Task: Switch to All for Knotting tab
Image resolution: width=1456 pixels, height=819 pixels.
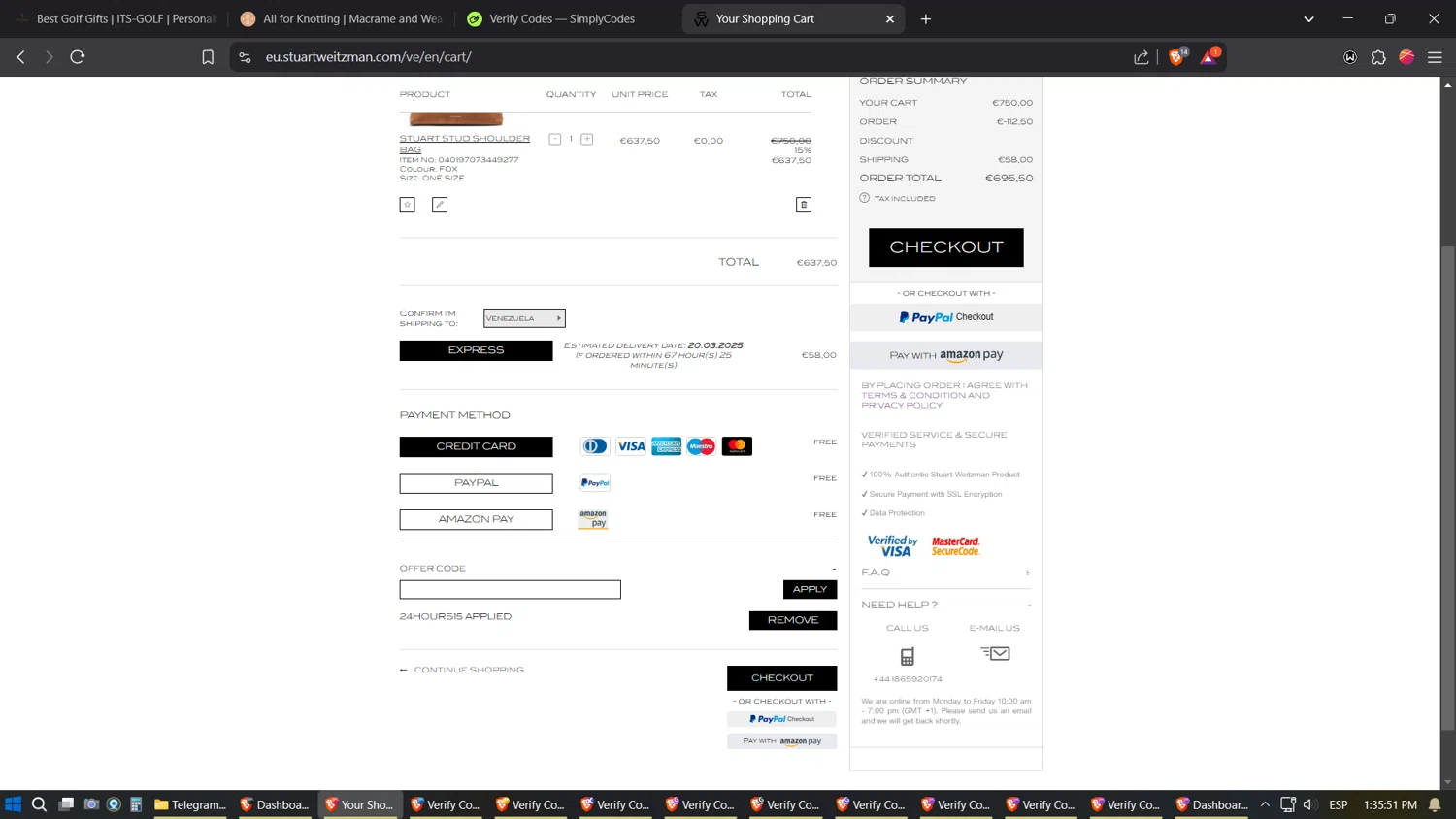Action: tap(341, 18)
